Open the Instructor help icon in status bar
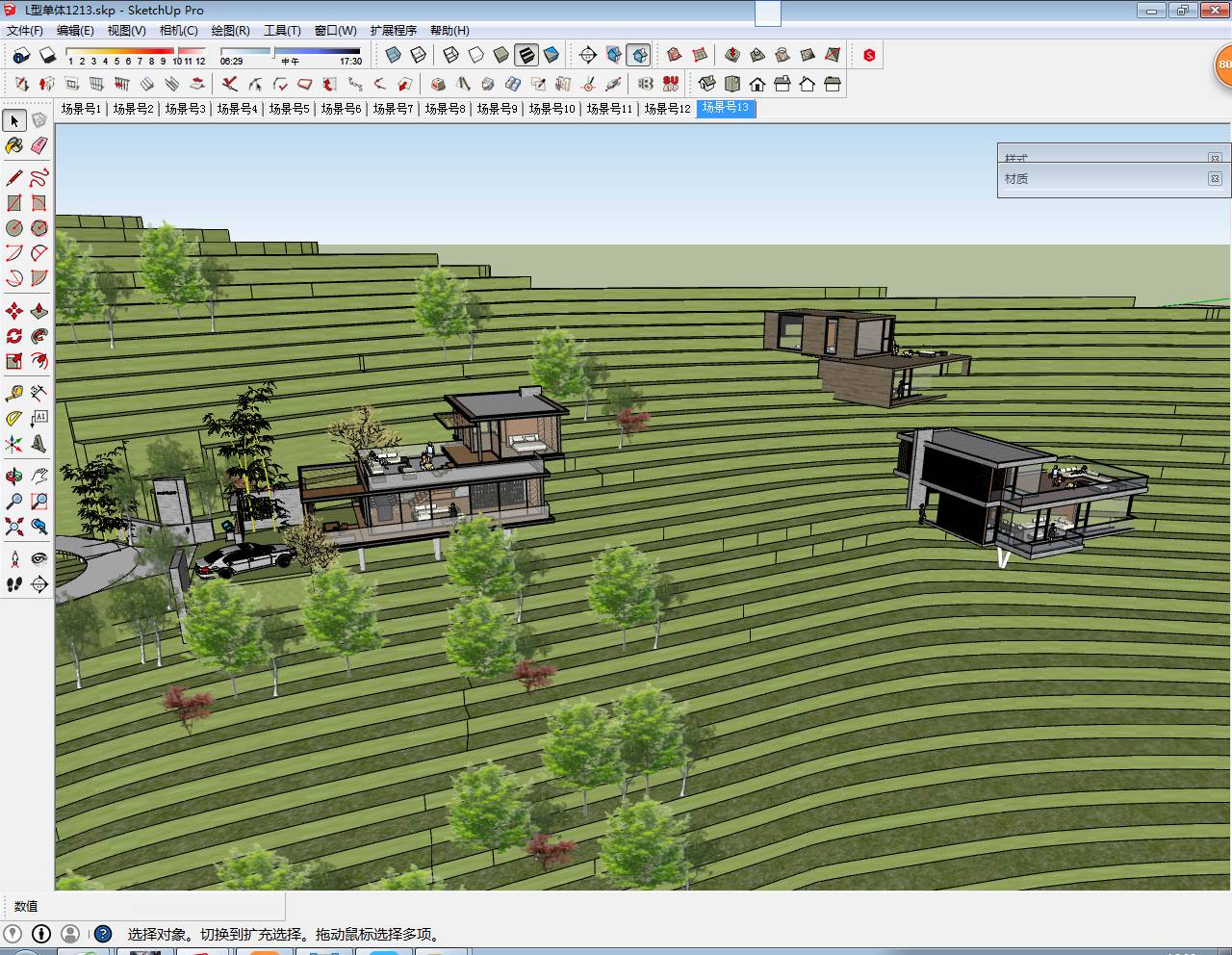Screen dimensions: 1232x955 (103, 934)
